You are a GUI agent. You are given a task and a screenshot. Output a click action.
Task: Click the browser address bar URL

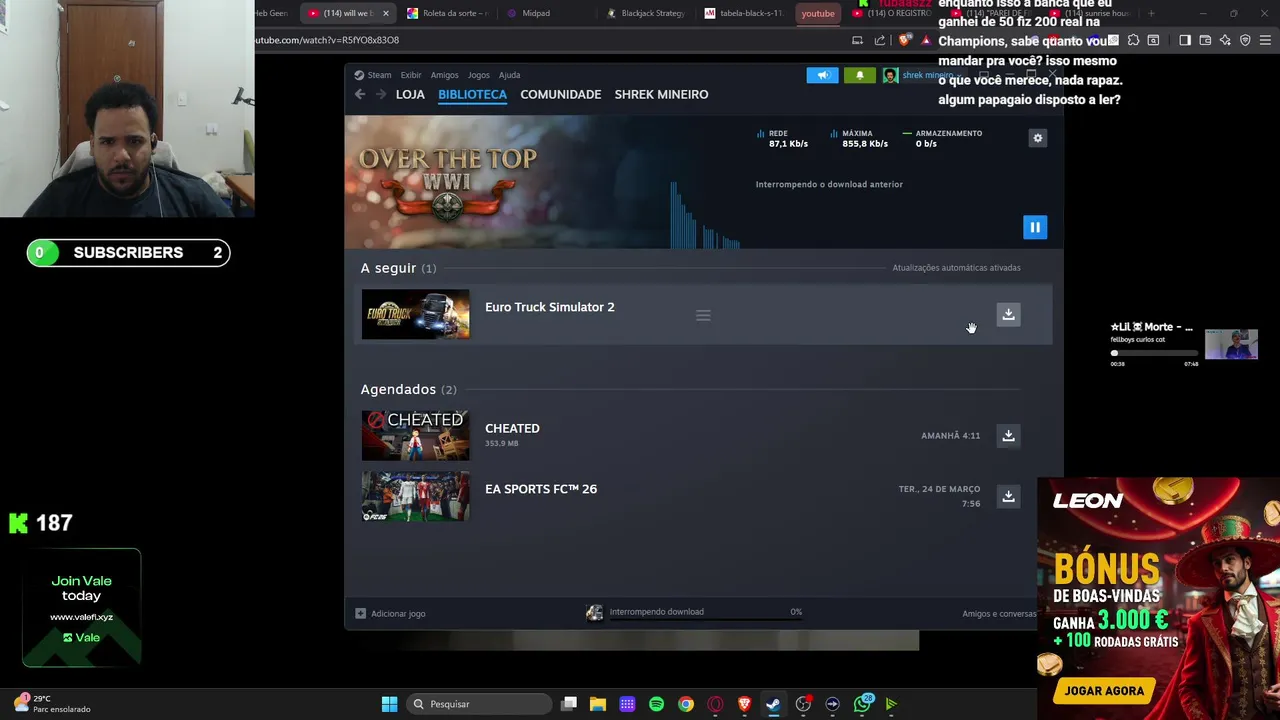coord(328,40)
